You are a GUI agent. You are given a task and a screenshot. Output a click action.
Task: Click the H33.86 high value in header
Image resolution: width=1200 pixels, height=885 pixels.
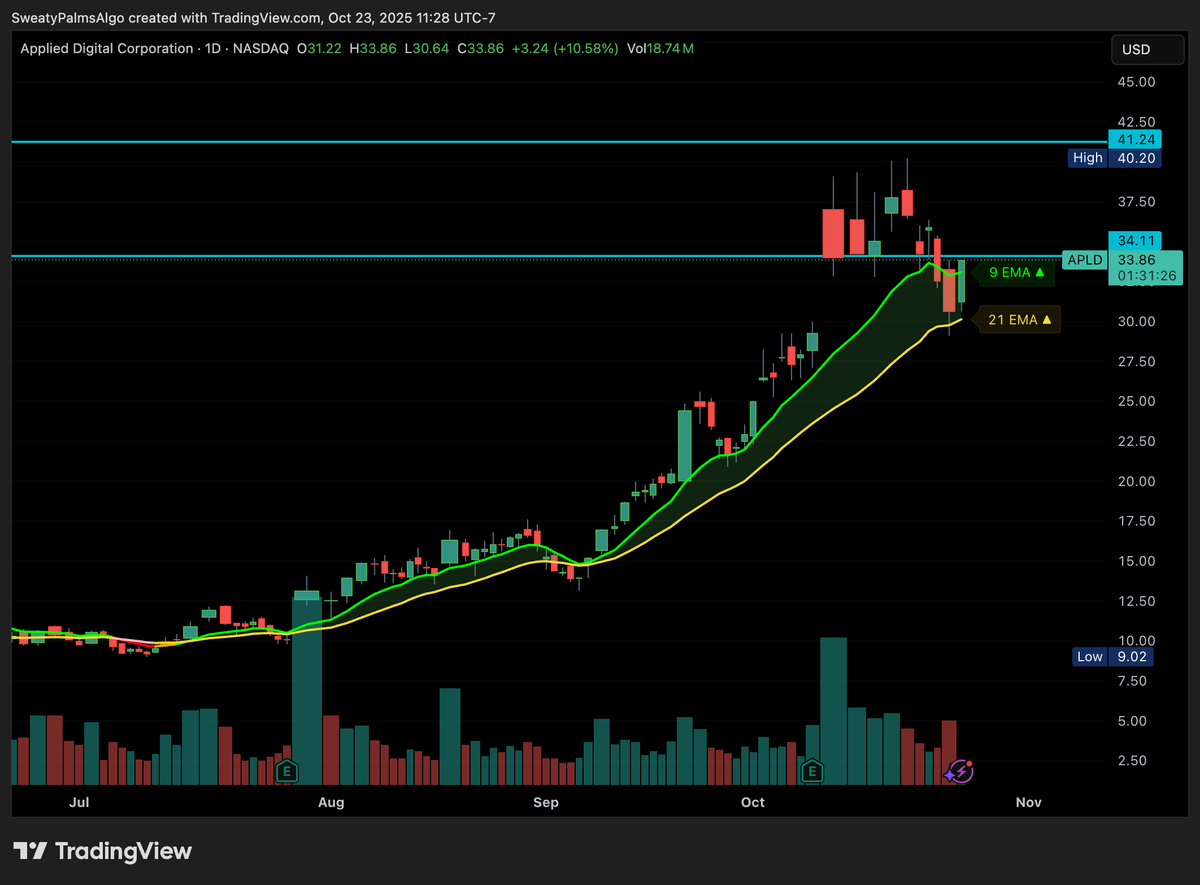pos(372,48)
